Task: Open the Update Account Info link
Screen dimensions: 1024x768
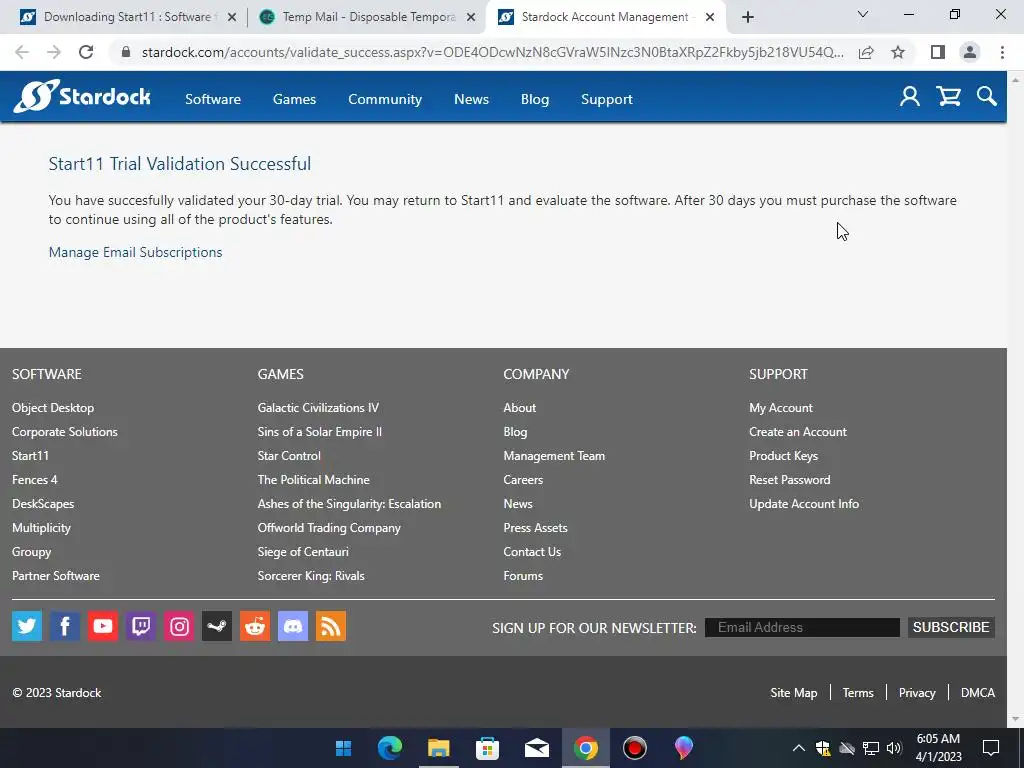Action: click(804, 504)
